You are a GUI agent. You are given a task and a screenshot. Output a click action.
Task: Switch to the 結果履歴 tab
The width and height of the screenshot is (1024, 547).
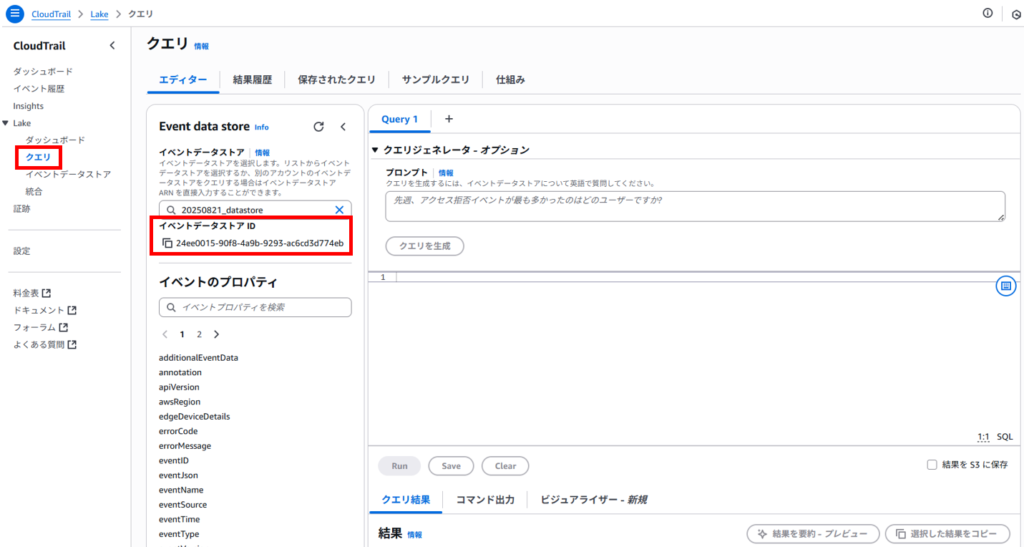(252, 80)
